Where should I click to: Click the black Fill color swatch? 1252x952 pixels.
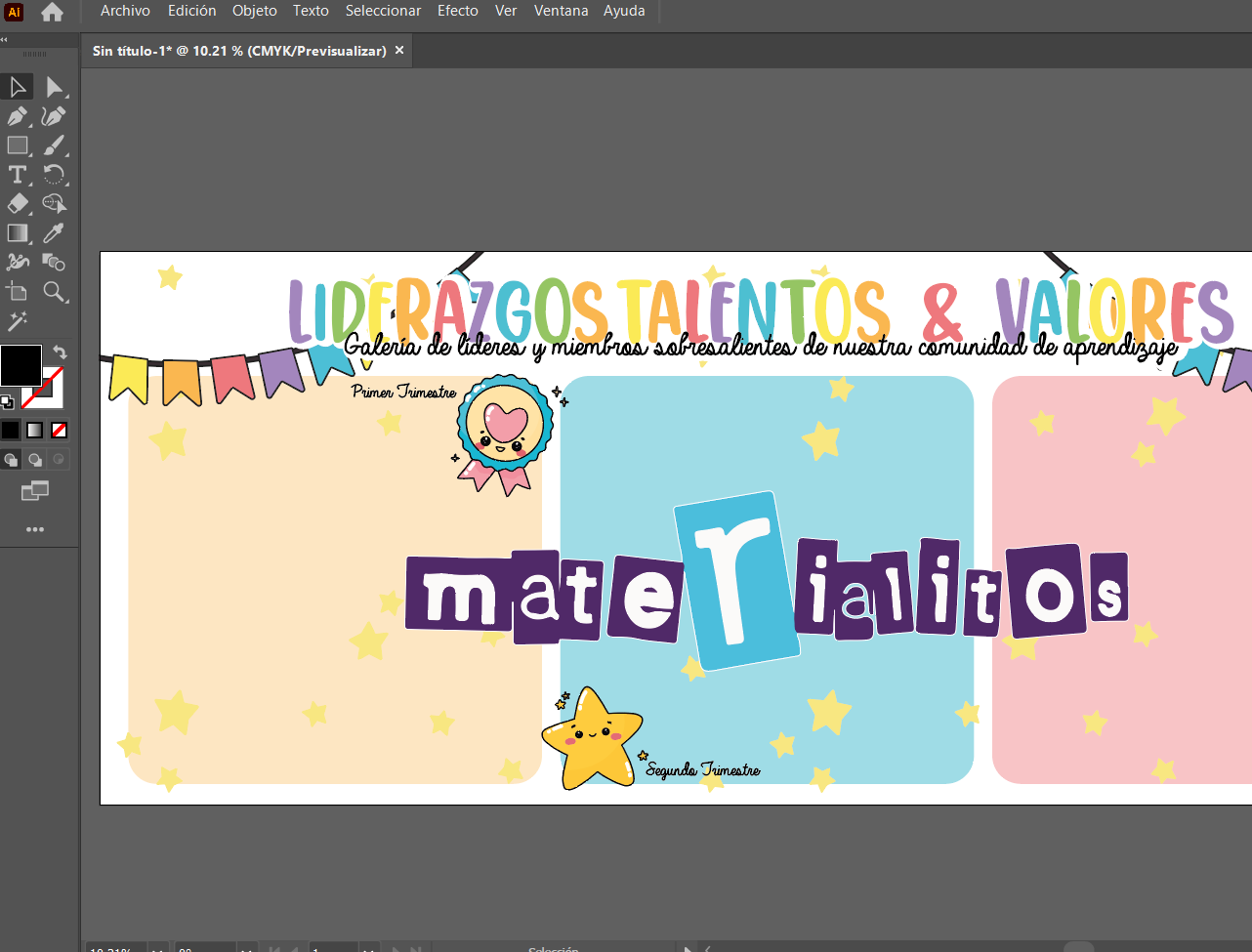[x=20, y=365]
